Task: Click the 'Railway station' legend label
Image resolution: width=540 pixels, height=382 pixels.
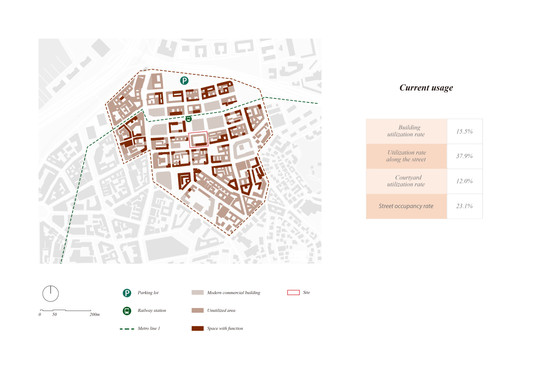Action: [152, 311]
